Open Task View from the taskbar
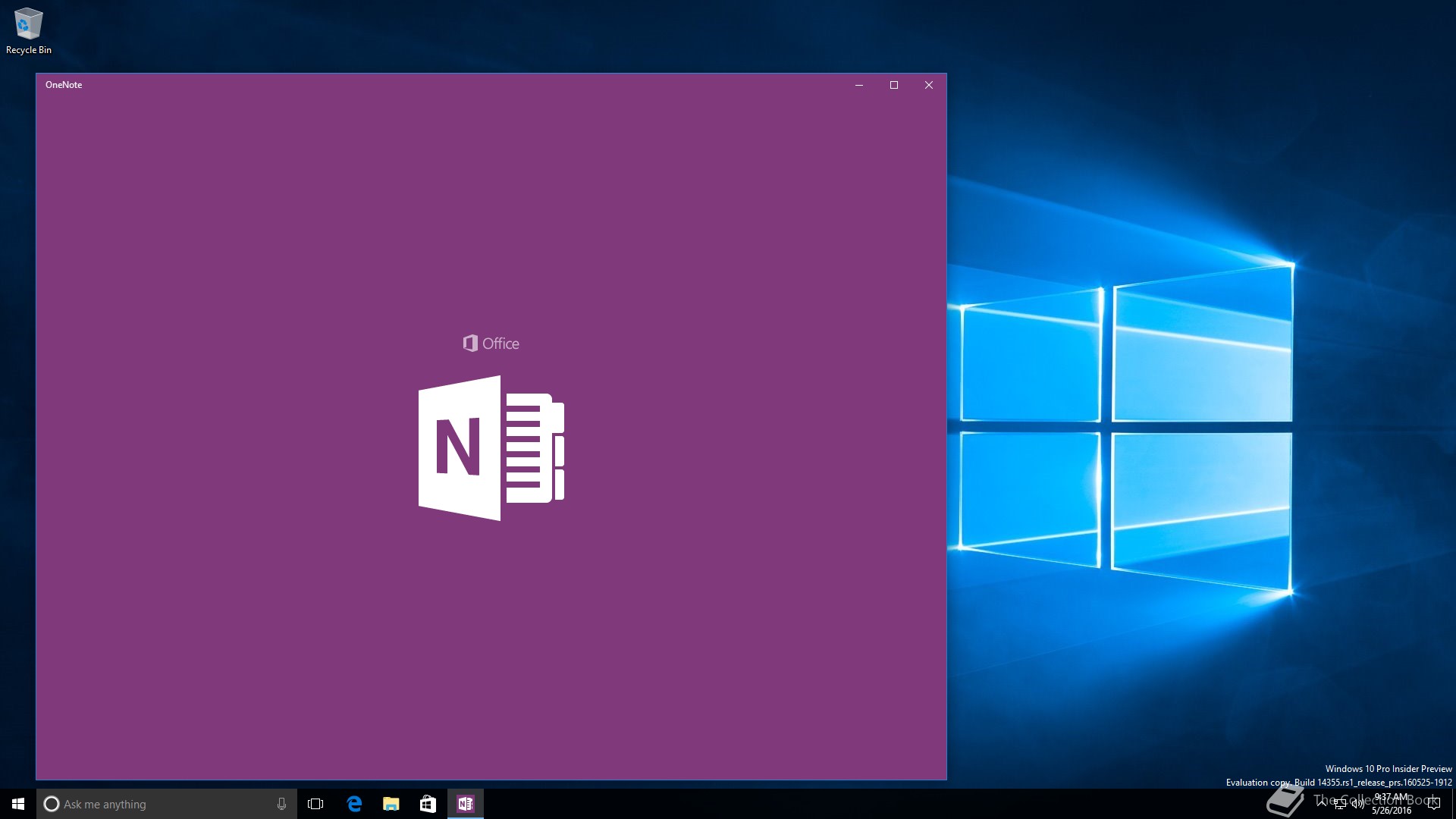 (315, 804)
